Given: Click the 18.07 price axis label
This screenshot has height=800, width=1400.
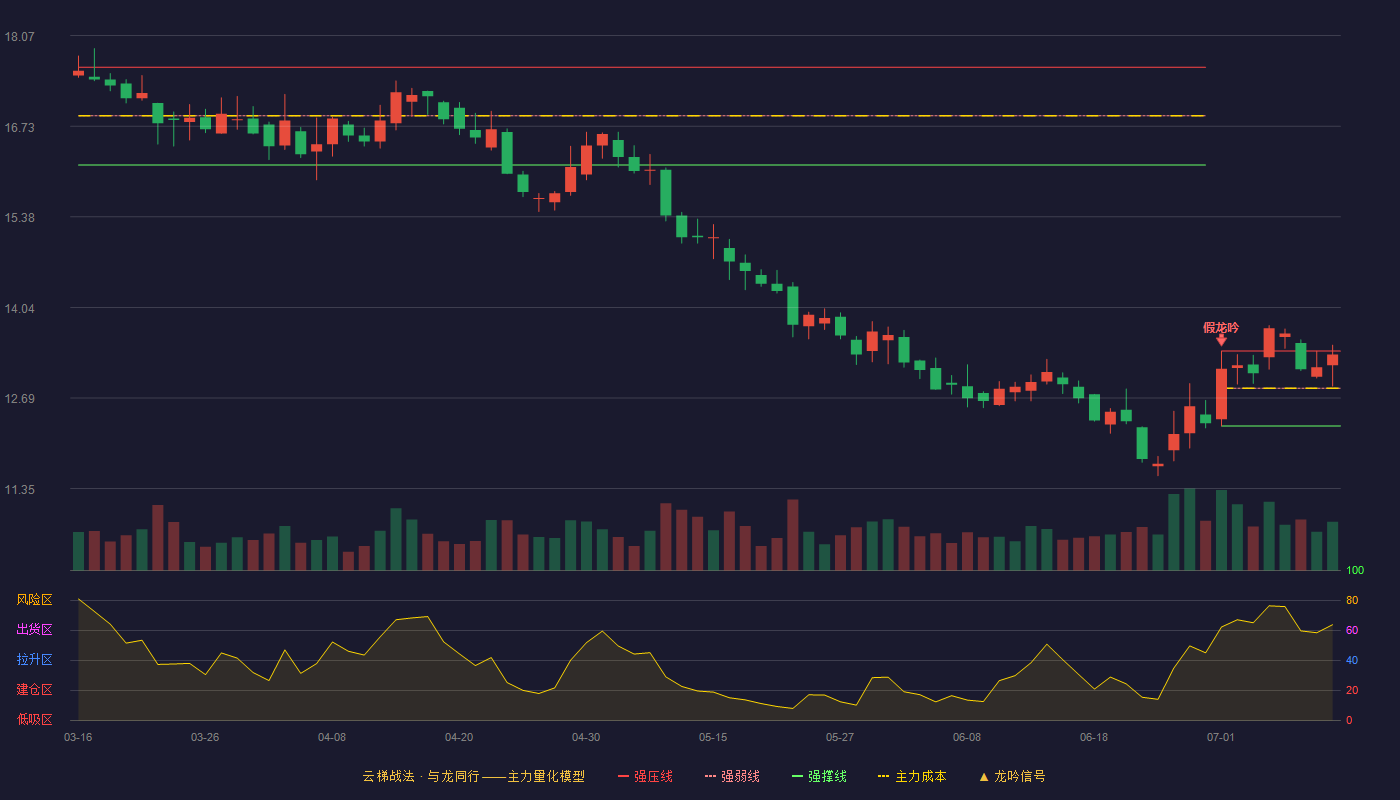Looking at the screenshot, I should tap(19, 37).
